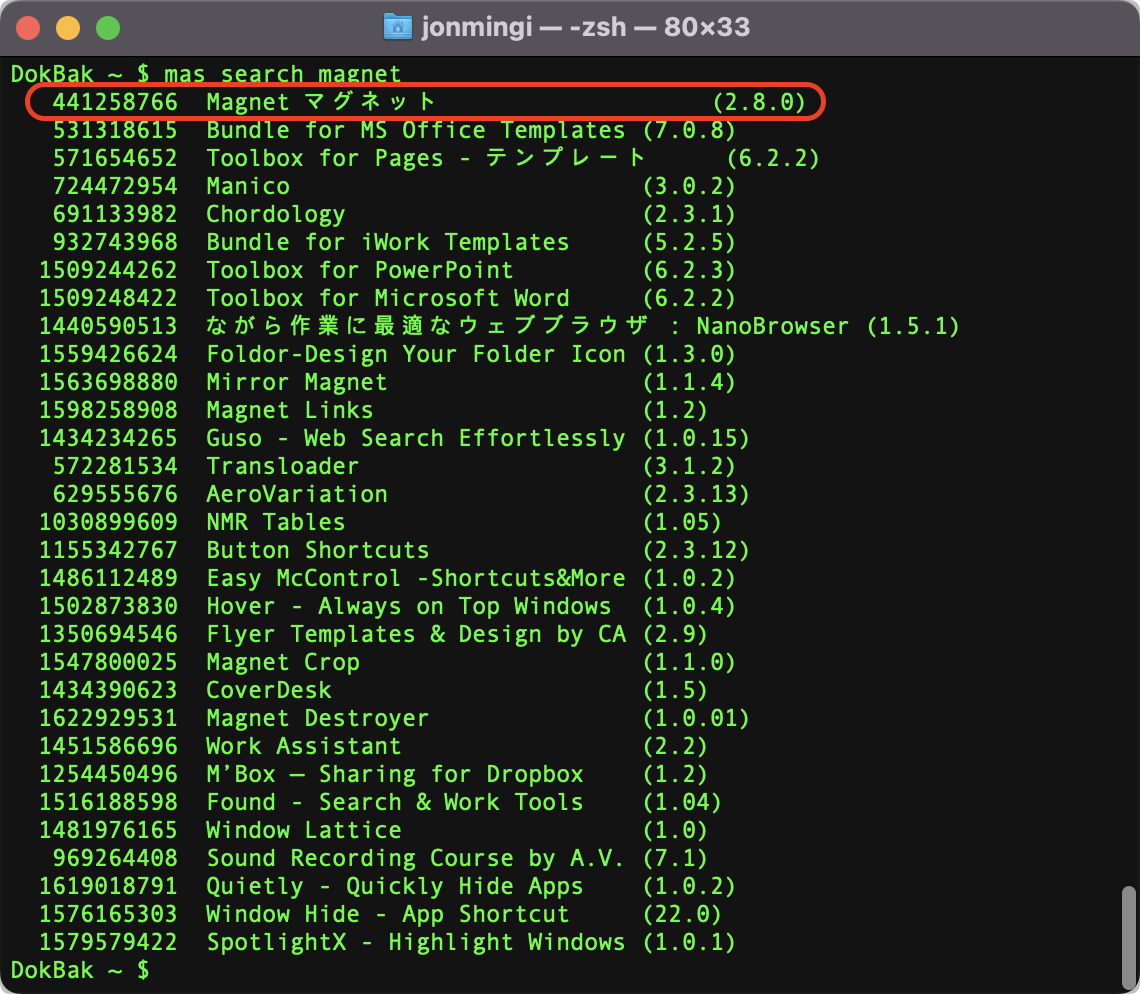The image size is (1140, 994).
Task: Click app ID 1451586696
Action: 108,746
